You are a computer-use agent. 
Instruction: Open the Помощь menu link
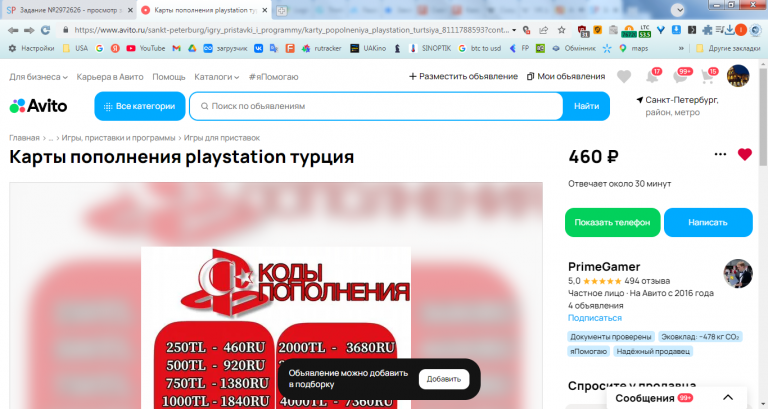click(x=168, y=77)
